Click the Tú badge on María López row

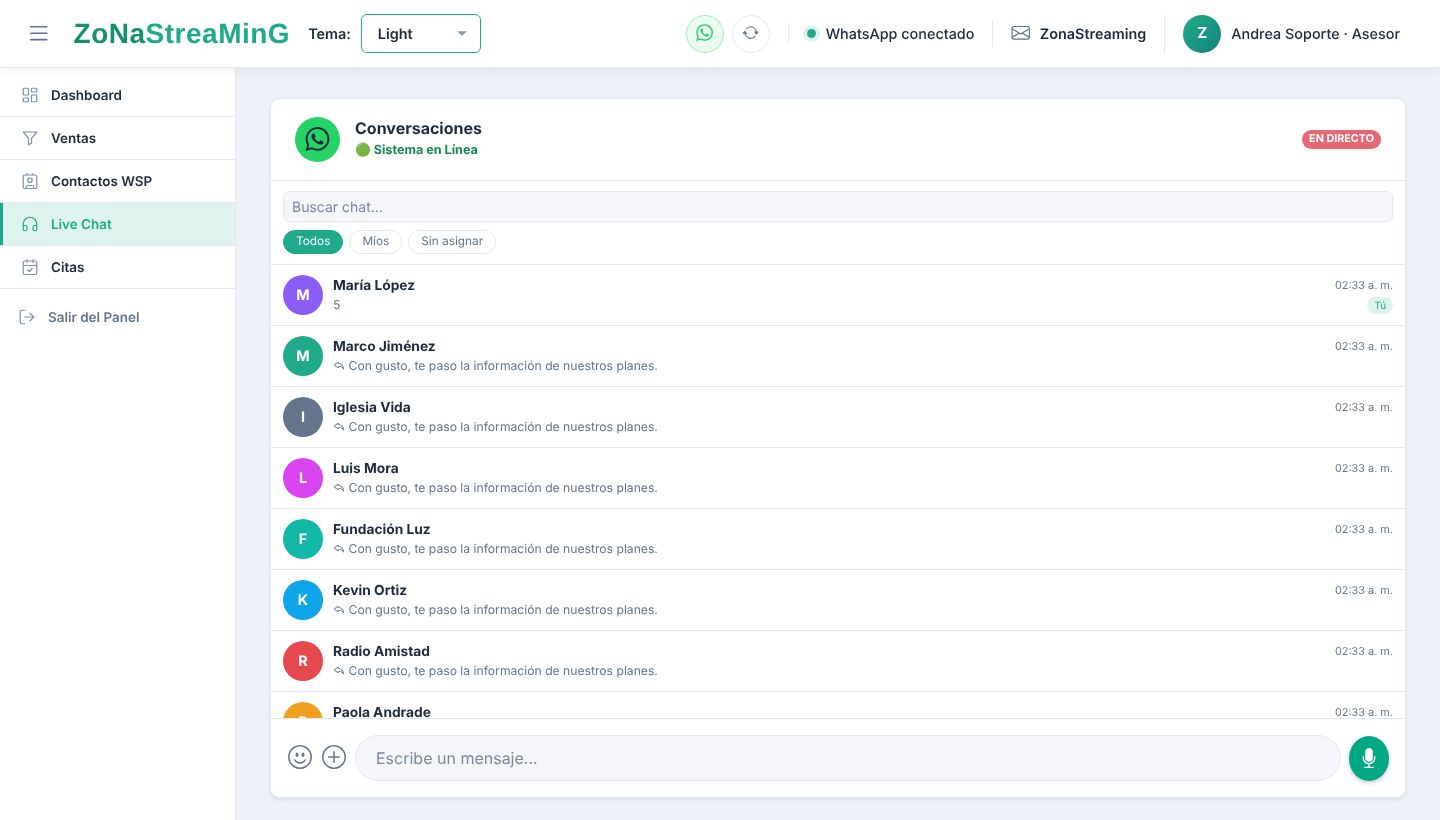1380,306
